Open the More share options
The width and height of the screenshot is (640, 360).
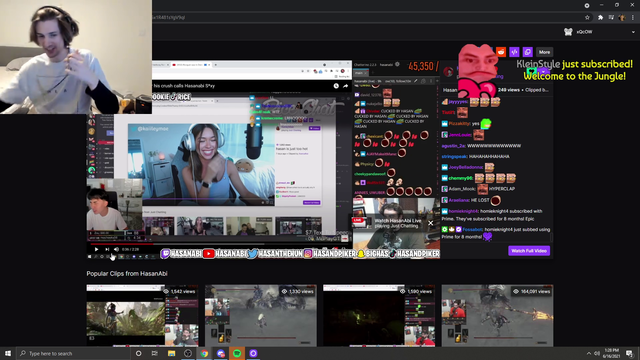pyautogui.click(x=544, y=52)
